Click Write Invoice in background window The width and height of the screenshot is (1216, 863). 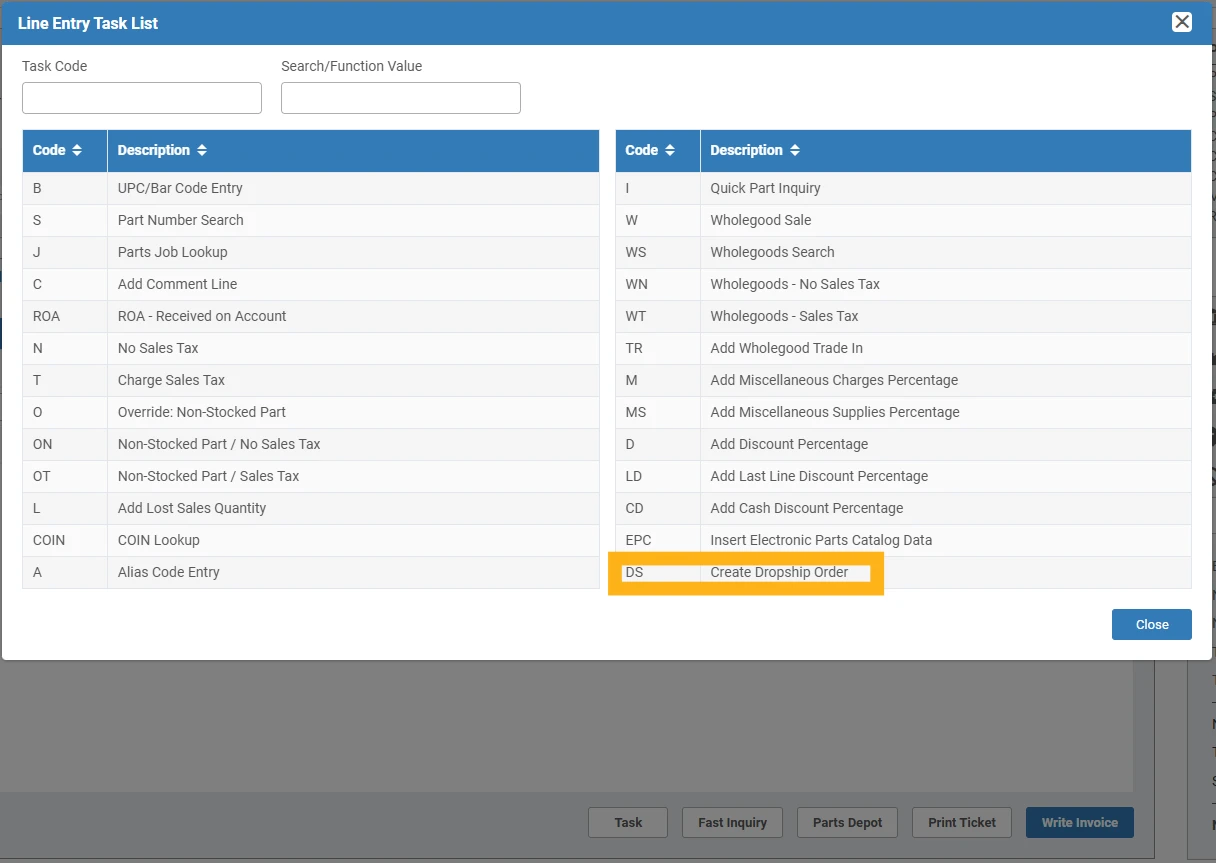(x=1080, y=822)
